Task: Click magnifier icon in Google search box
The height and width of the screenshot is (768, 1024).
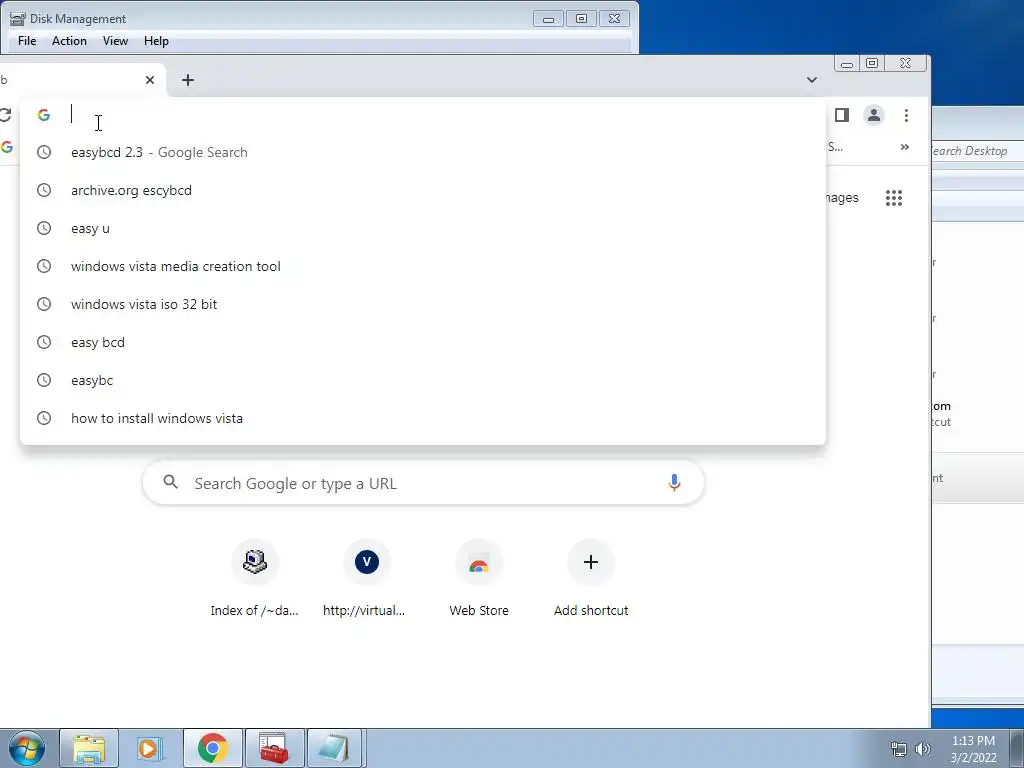Action: click(170, 483)
